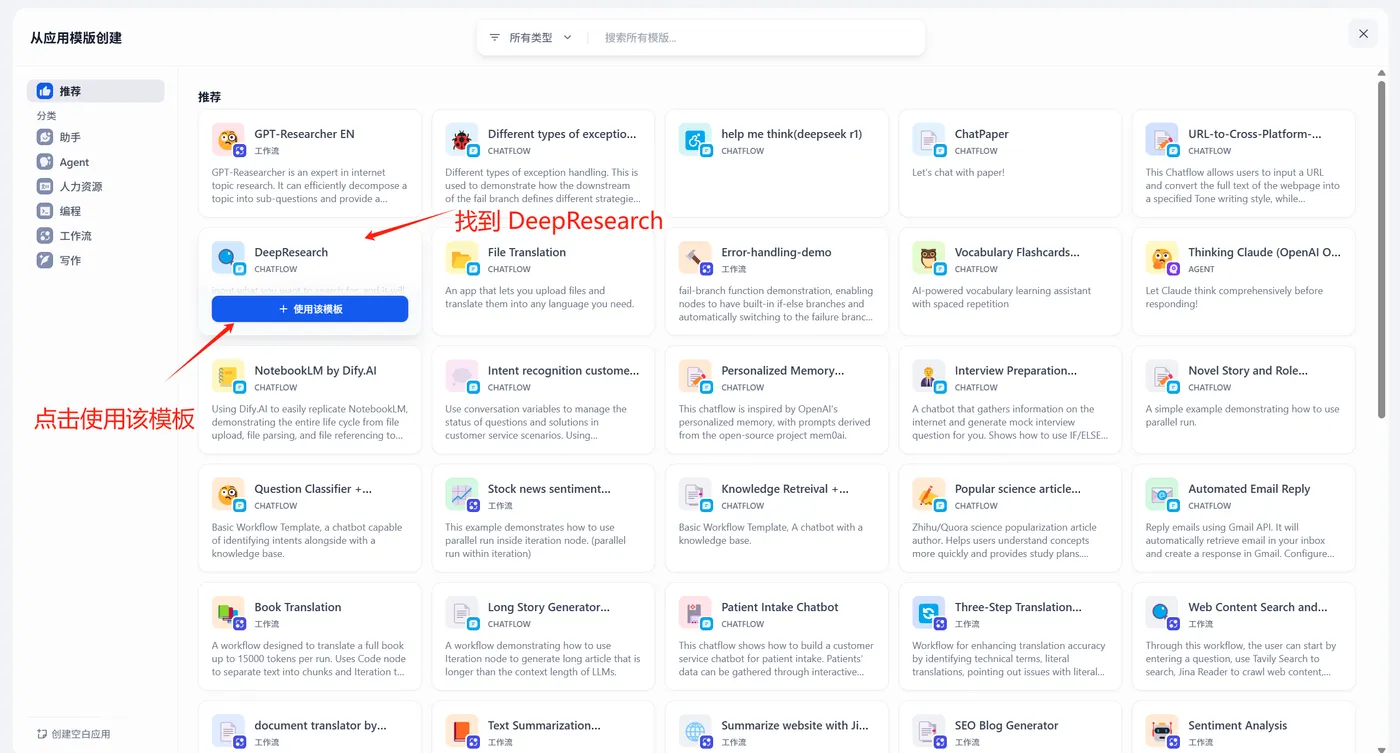Click the GPT-Researcher EN app icon

coord(228,139)
